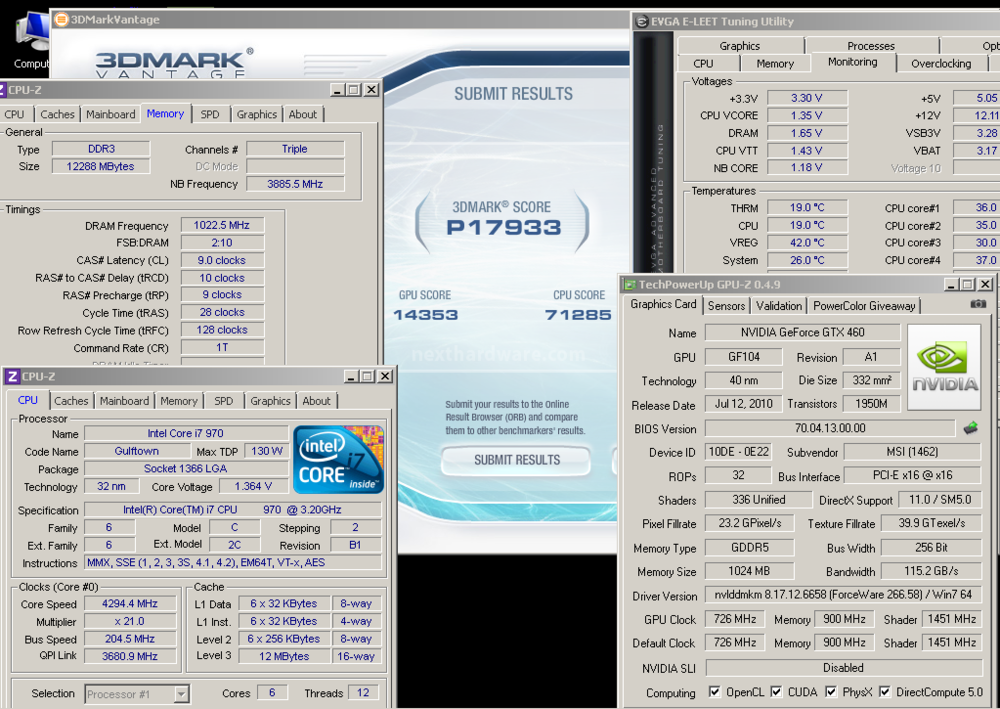Click the memory Type value DDR3
1000x709 pixels.
click(101, 149)
